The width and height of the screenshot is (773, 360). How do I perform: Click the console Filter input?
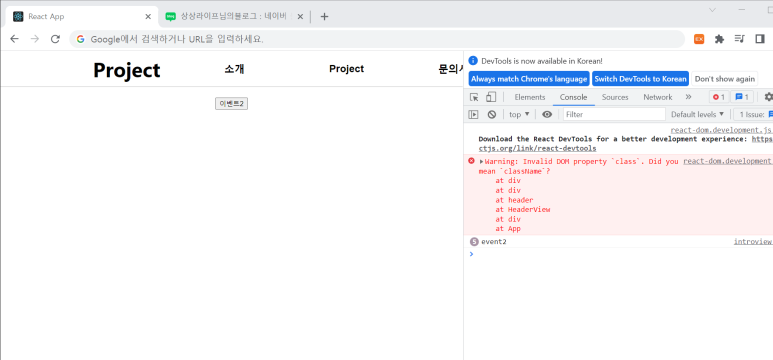614,114
